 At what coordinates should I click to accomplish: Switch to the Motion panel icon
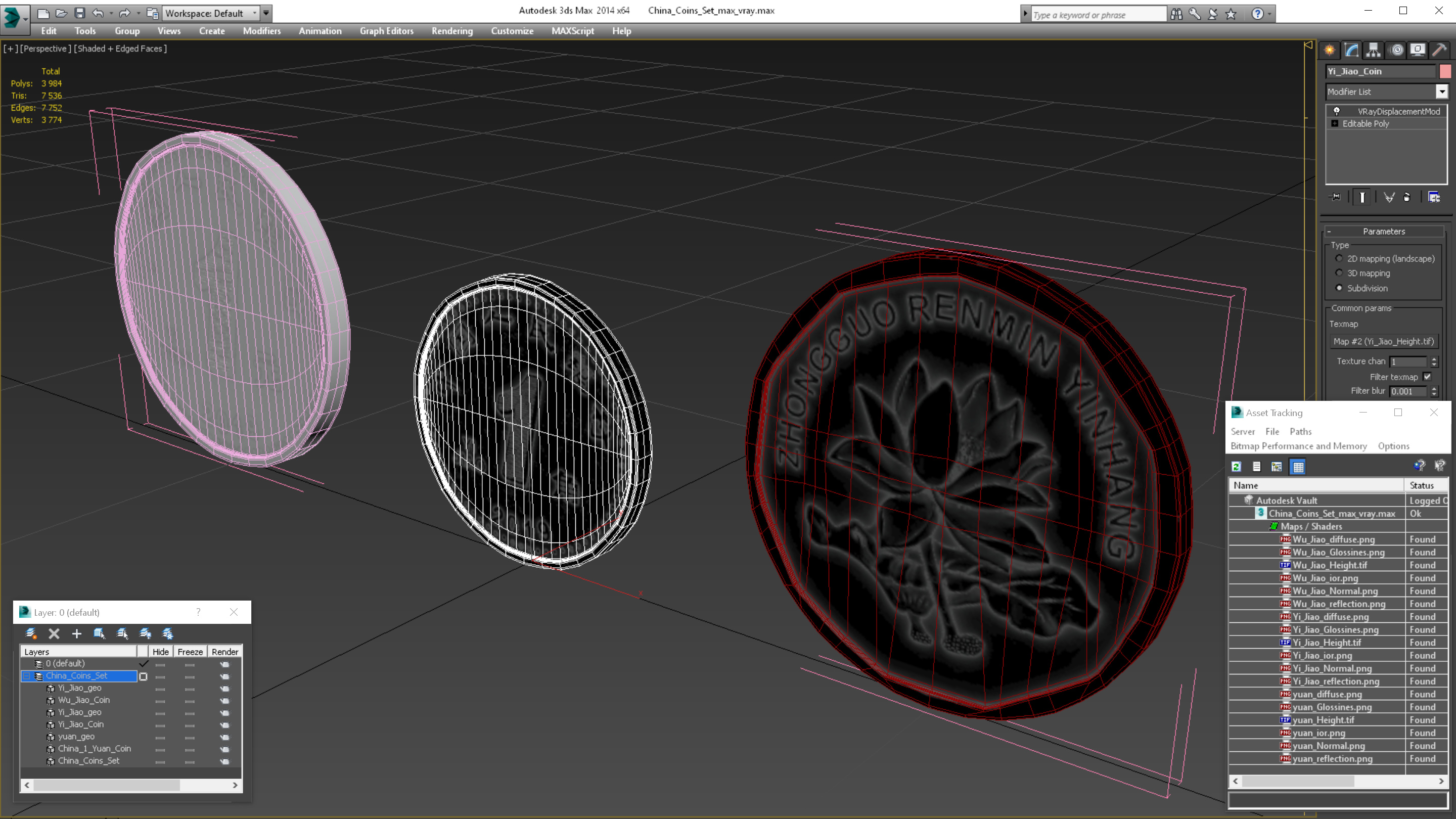[x=1396, y=51]
